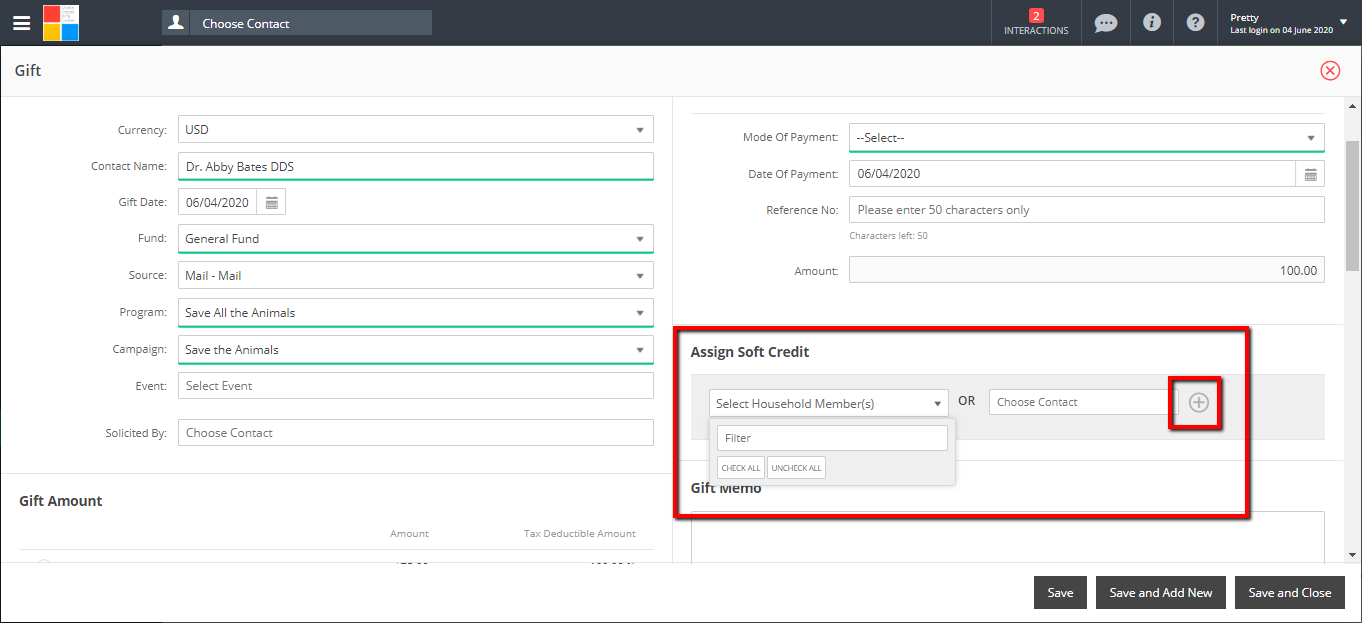Click the household member Filter box
1362x623 pixels.
pyautogui.click(x=832, y=438)
